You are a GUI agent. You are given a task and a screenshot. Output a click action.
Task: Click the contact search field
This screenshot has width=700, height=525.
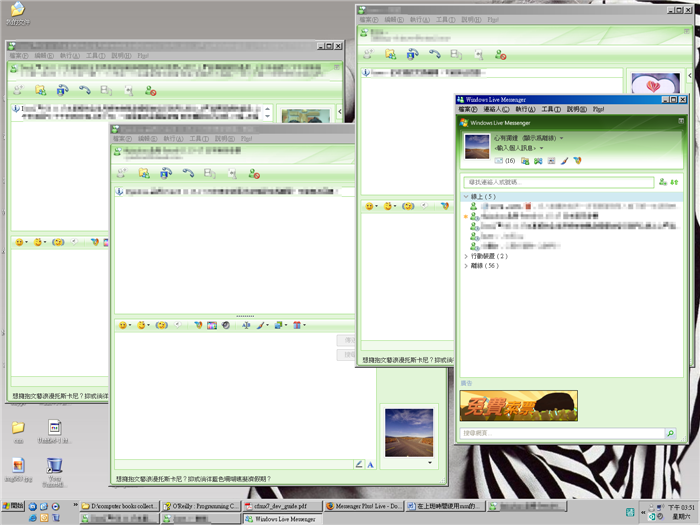558,182
